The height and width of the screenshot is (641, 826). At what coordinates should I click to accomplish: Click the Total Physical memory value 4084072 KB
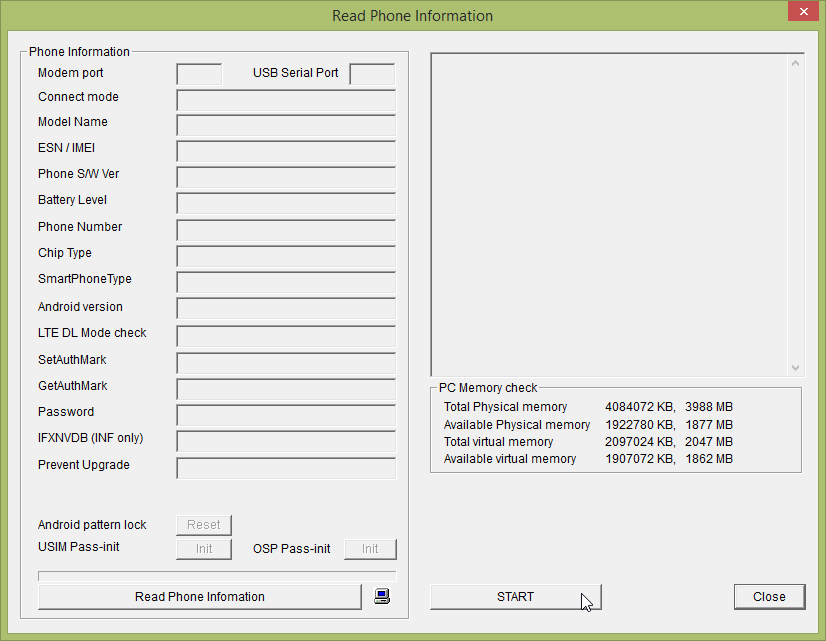(640, 407)
